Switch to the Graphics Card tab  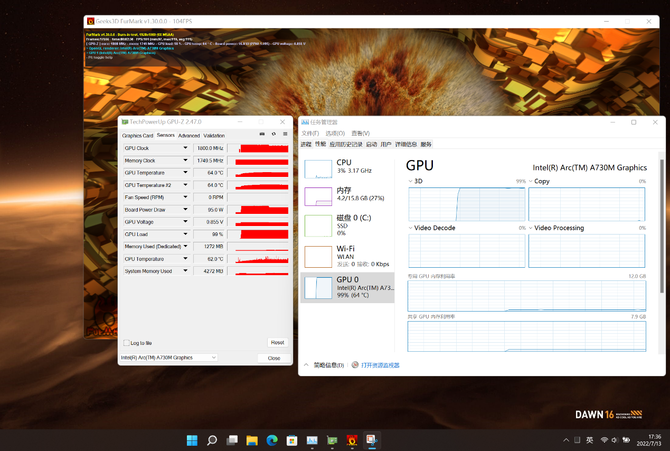(138, 135)
